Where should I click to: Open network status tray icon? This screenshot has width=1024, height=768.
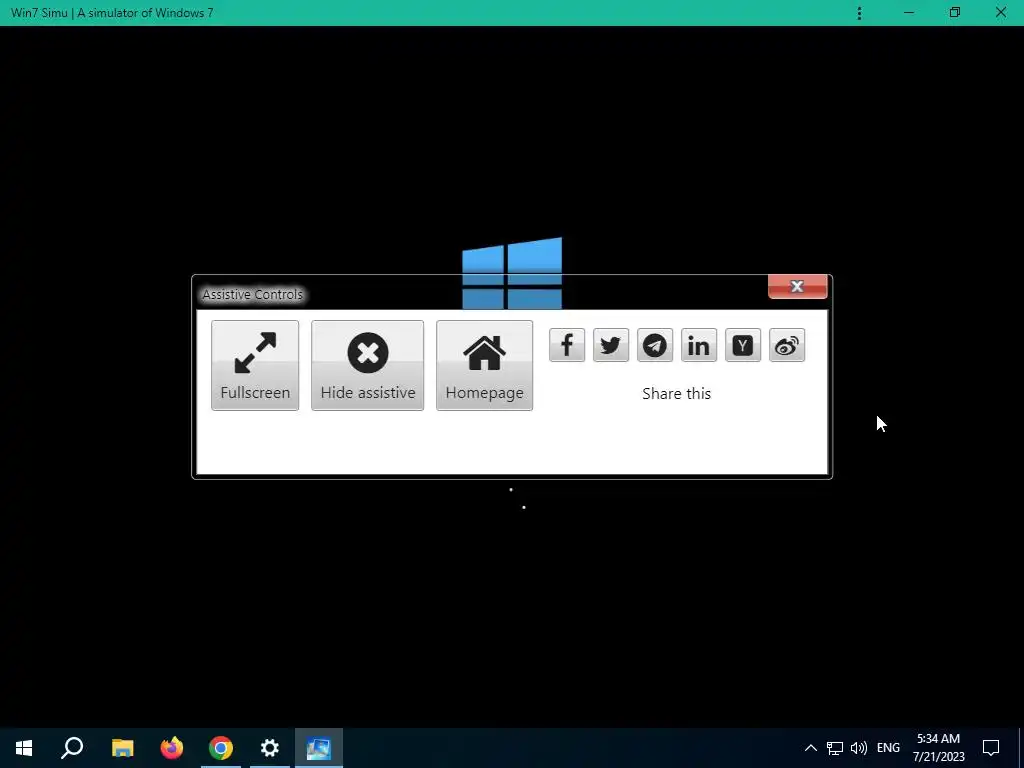[835, 748]
